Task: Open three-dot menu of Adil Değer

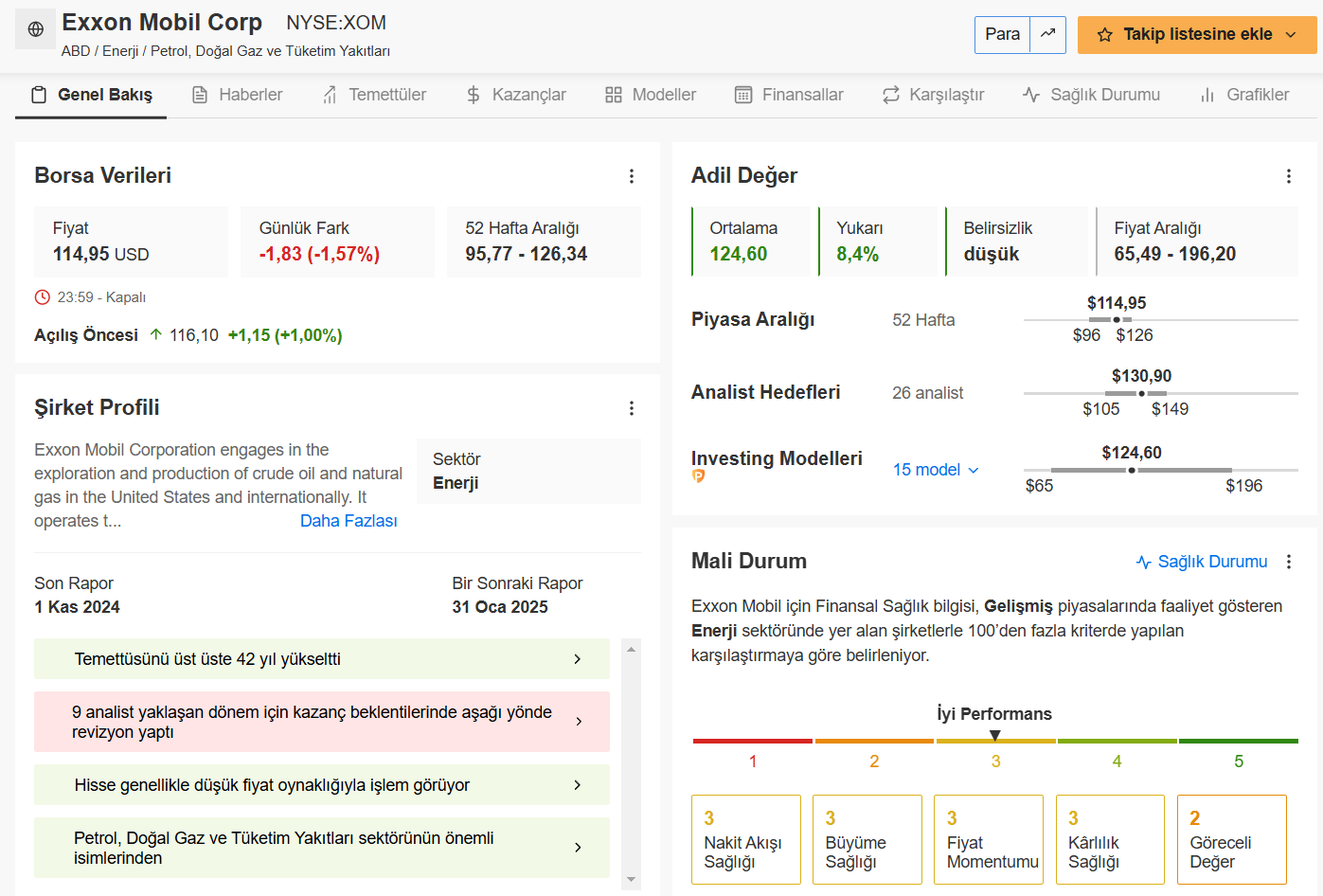Action: tap(1288, 176)
